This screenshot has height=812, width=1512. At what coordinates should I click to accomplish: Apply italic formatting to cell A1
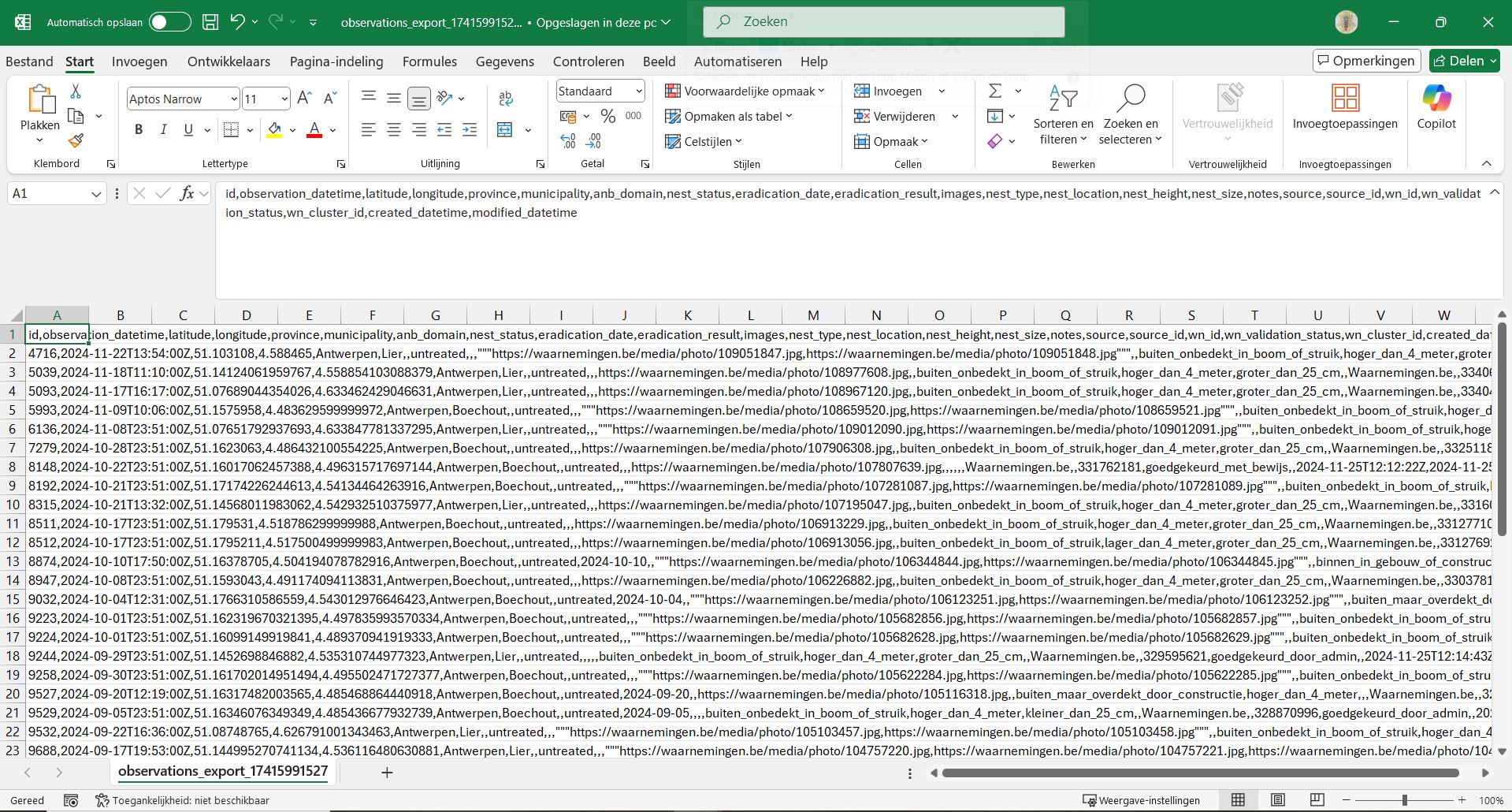[x=163, y=129]
